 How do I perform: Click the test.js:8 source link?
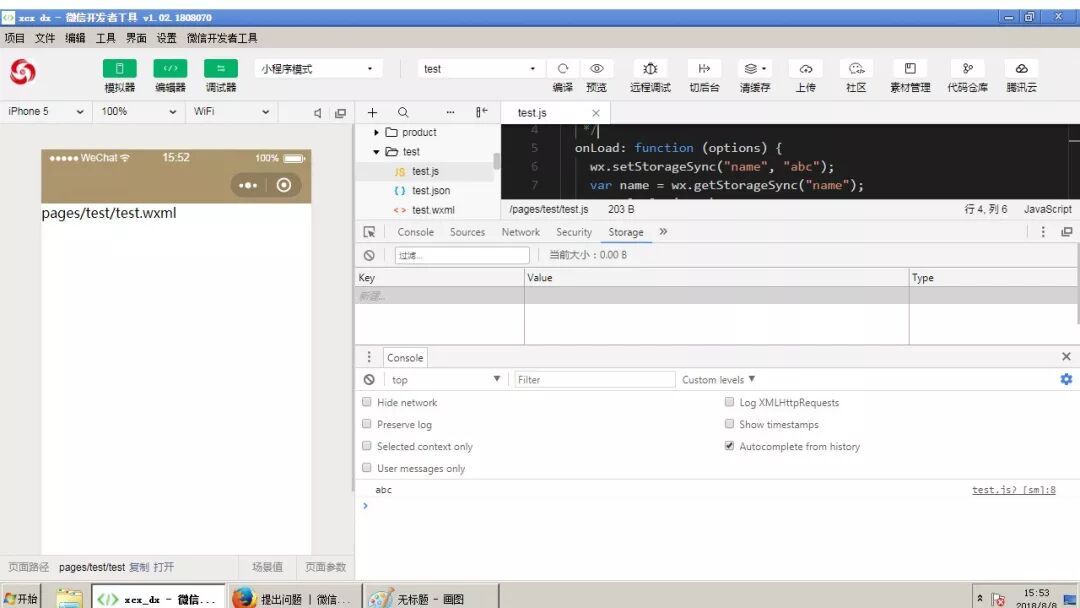pyautogui.click(x=1013, y=490)
